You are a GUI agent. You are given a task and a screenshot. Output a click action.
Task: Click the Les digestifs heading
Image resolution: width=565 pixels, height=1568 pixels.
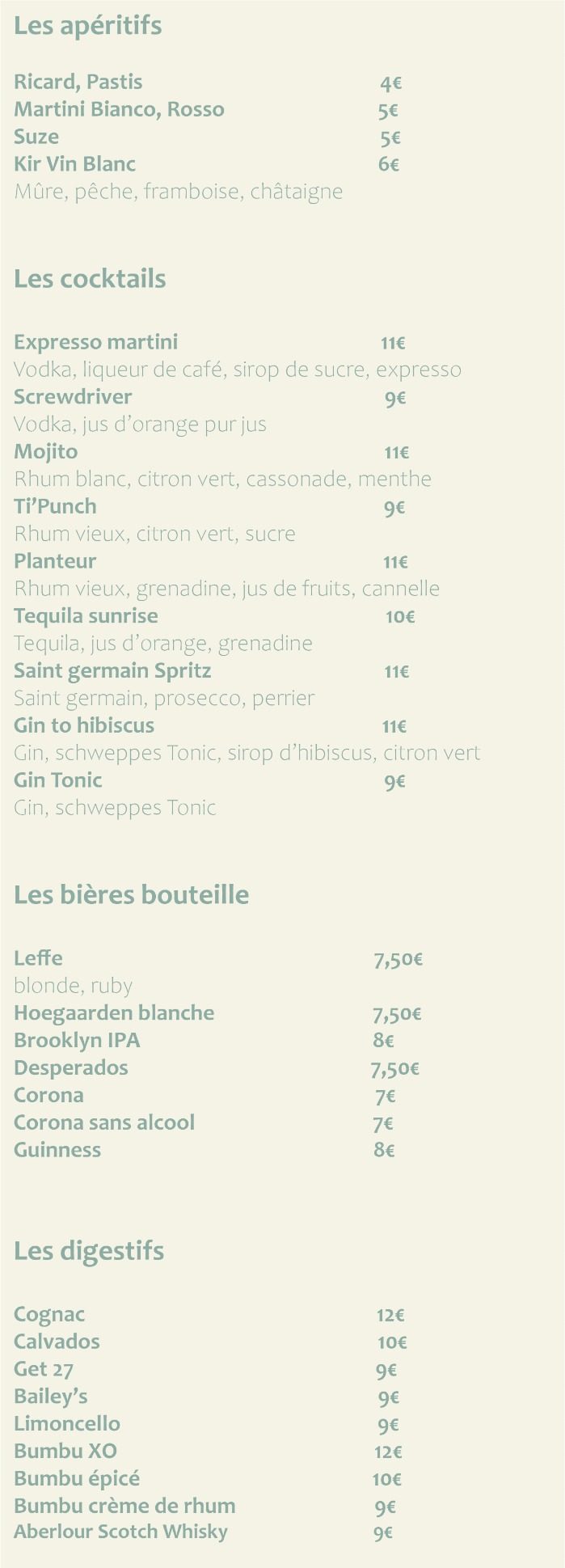89,1251
